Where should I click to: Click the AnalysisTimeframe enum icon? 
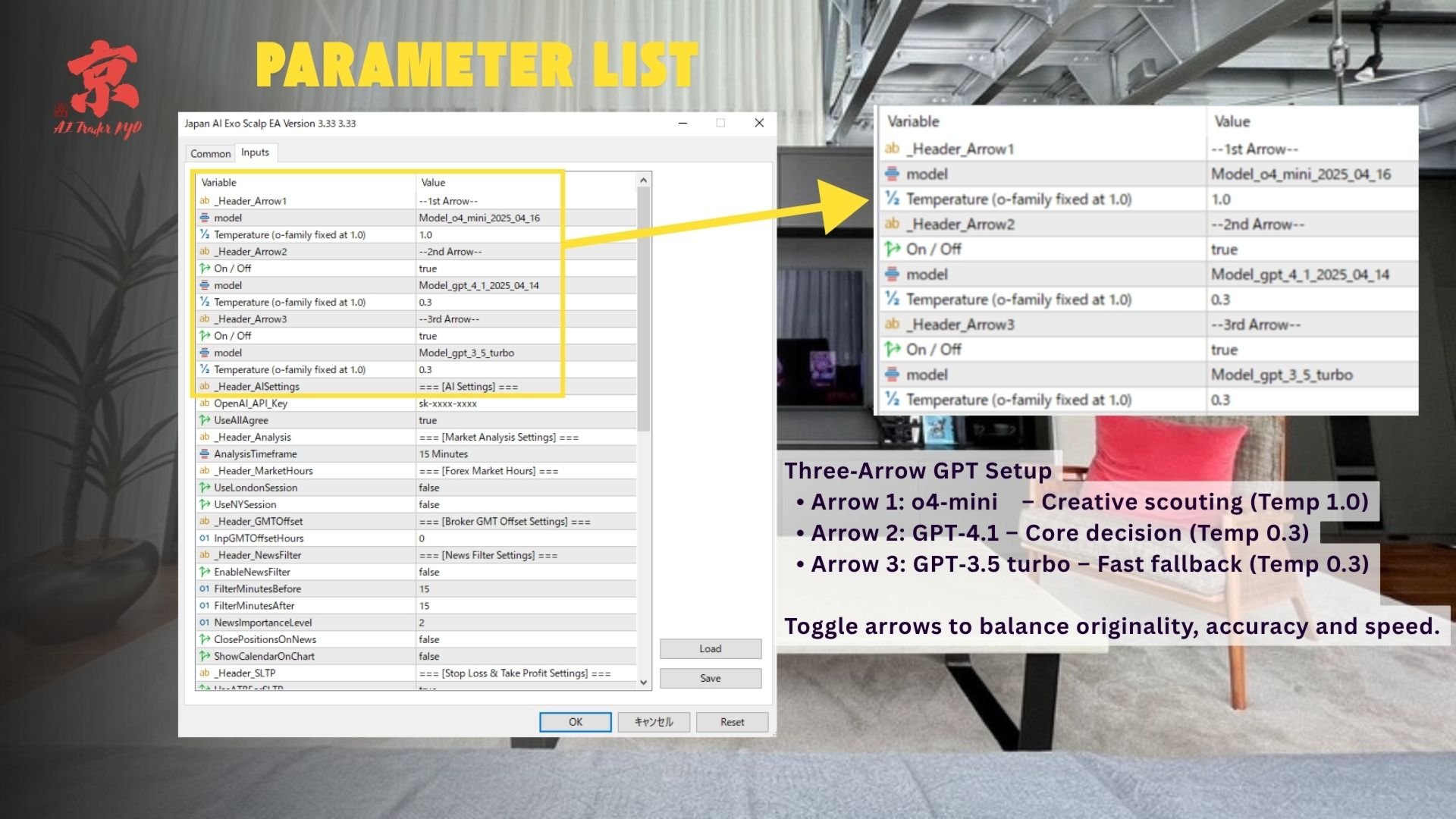tap(204, 453)
